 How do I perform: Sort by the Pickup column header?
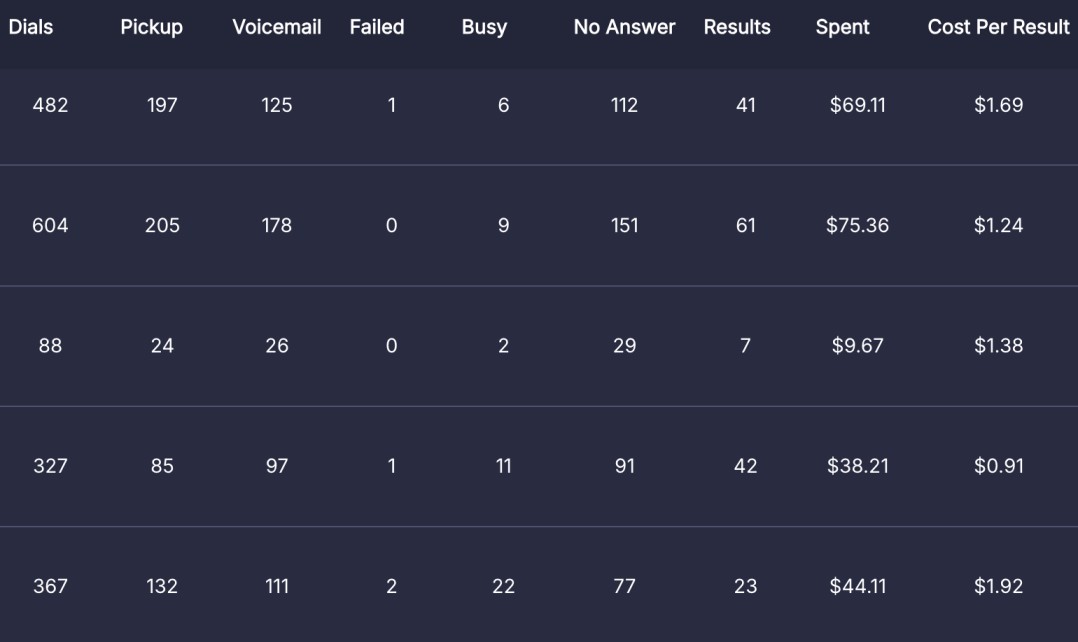pyautogui.click(x=152, y=28)
